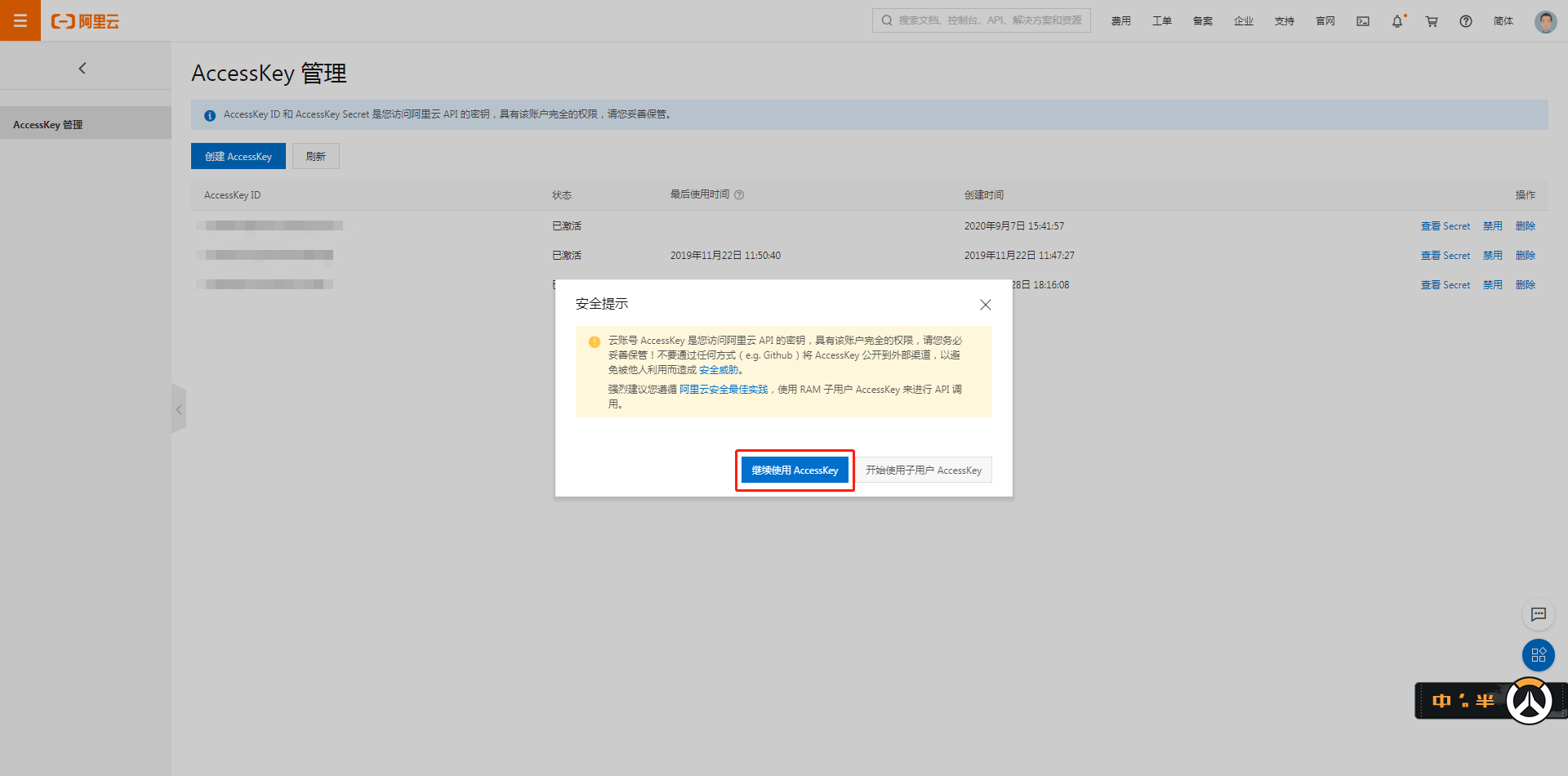
Task: Click the 创建时间 column header
Action: click(x=984, y=195)
